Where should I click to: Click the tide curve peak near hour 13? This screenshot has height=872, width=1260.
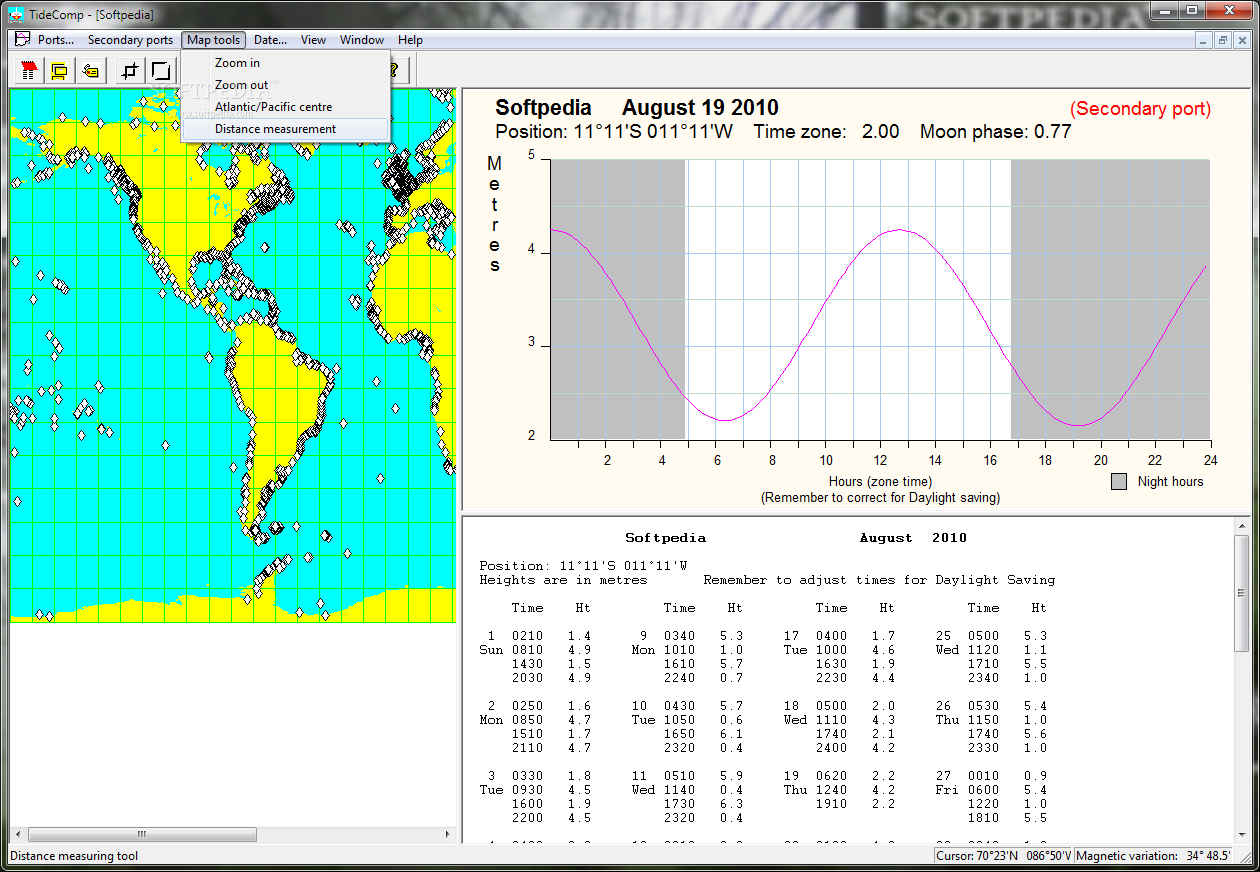pos(897,230)
